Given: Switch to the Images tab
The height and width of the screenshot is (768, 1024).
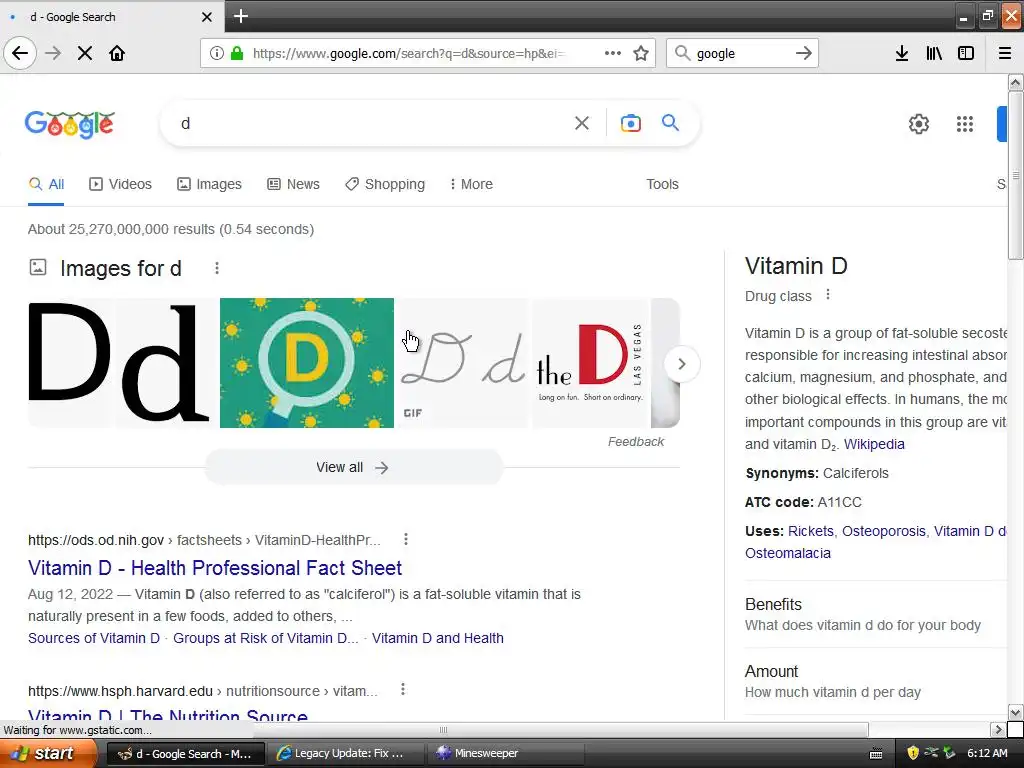Looking at the screenshot, I should [x=209, y=184].
